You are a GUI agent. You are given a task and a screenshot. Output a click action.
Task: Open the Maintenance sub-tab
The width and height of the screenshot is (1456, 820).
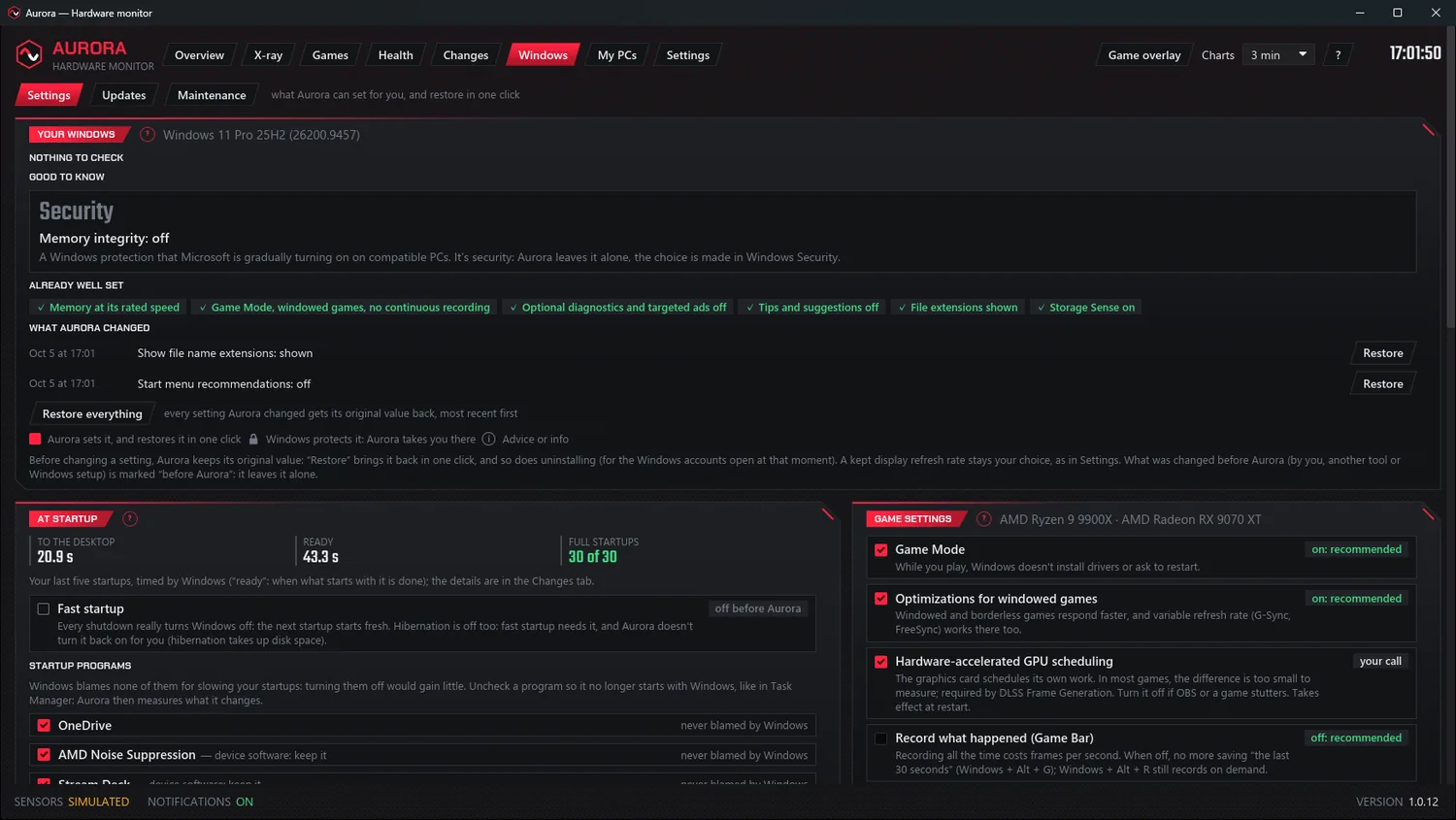point(212,95)
